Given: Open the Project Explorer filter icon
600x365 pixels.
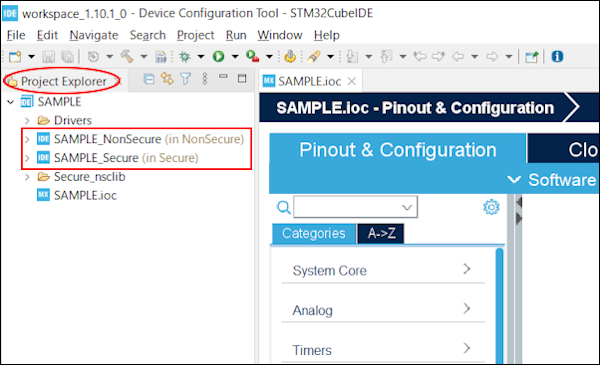Looking at the screenshot, I should [186, 79].
